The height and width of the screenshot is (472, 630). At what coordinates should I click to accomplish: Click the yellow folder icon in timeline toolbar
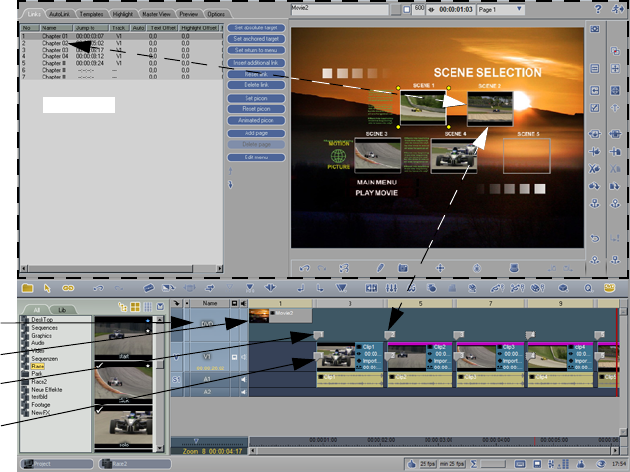(x=29, y=288)
